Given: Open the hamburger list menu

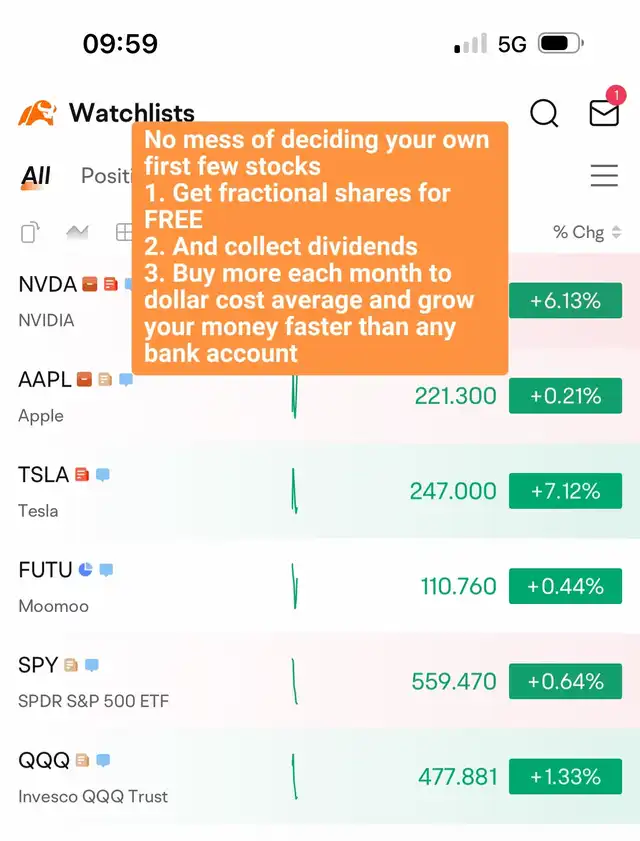Looking at the screenshot, I should (604, 177).
